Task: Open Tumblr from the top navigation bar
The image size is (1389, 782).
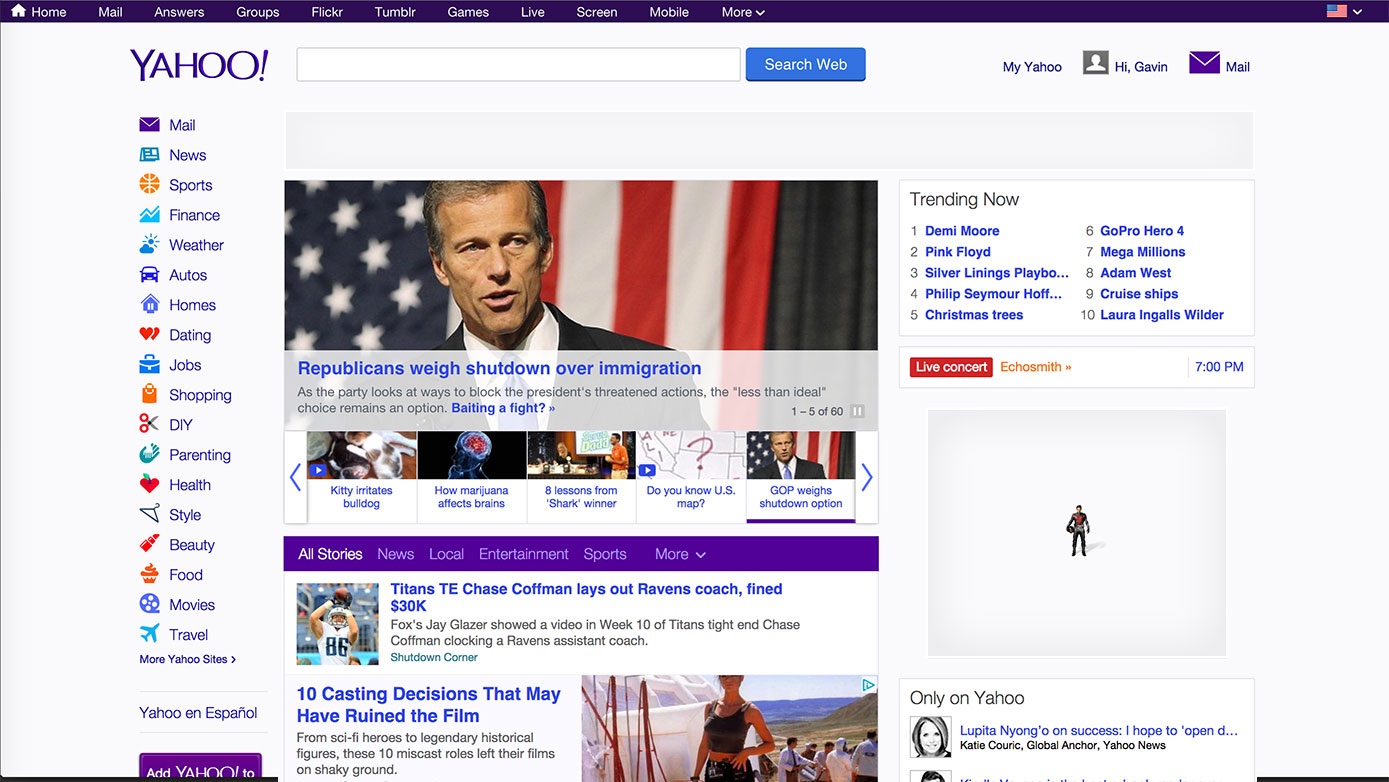Action: click(396, 12)
